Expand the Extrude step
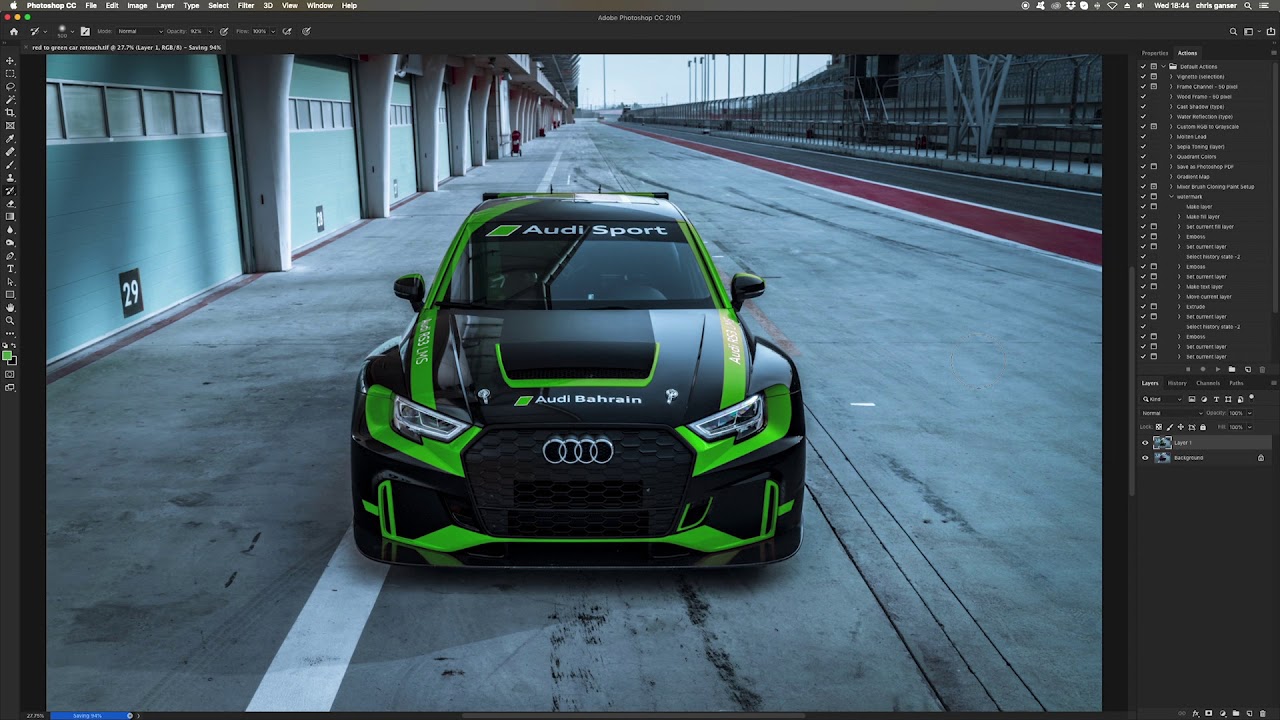 pyautogui.click(x=1180, y=307)
